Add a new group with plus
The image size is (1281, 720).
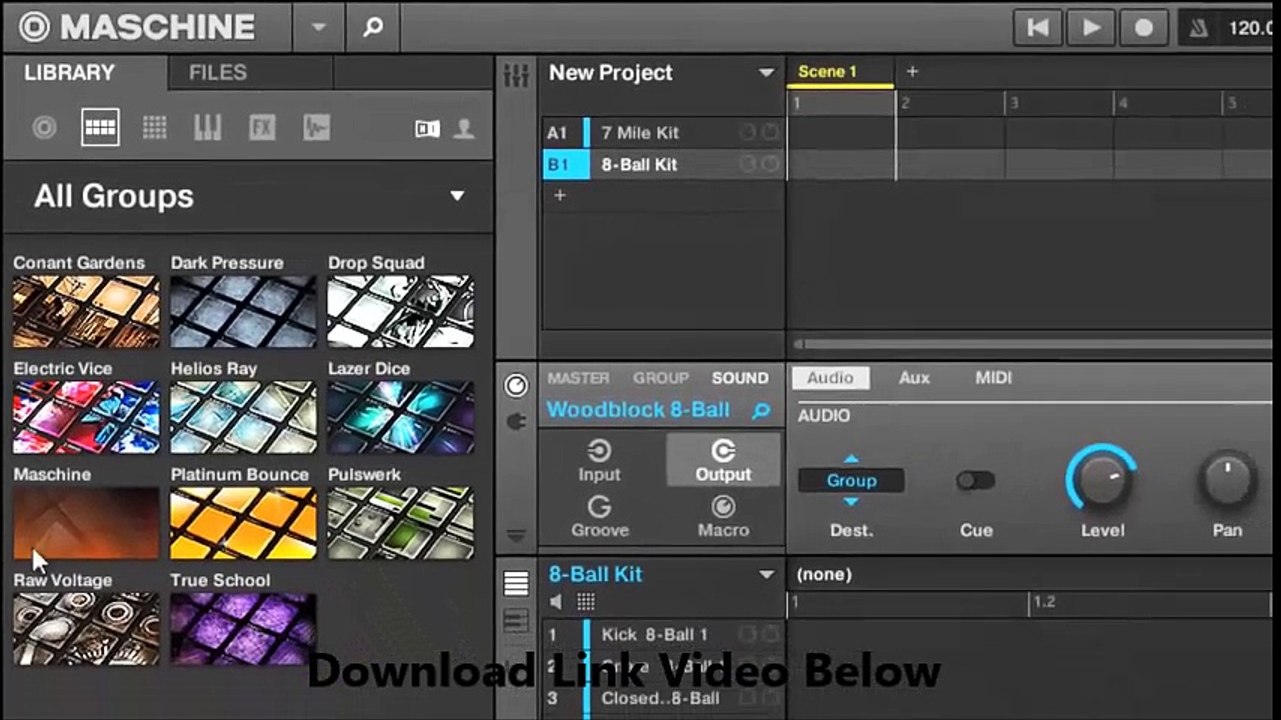[x=560, y=195]
